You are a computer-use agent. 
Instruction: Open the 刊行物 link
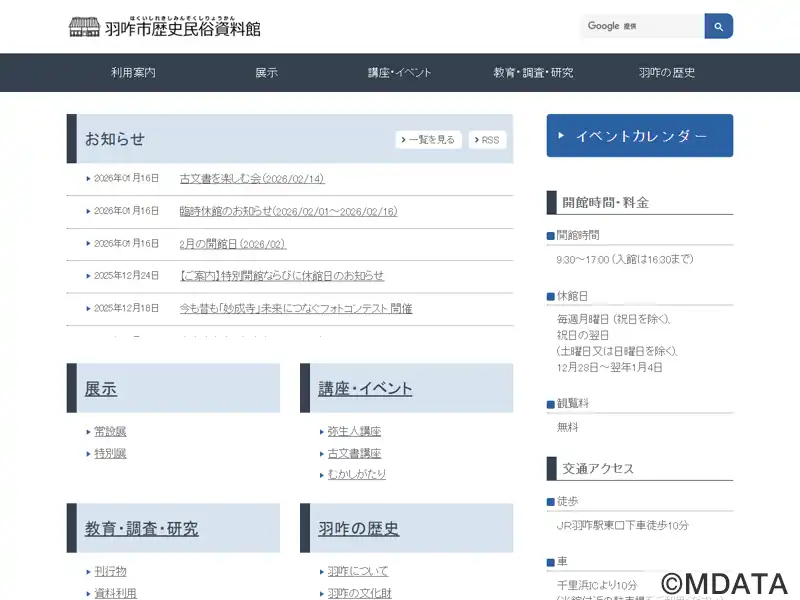pyautogui.click(x=110, y=571)
